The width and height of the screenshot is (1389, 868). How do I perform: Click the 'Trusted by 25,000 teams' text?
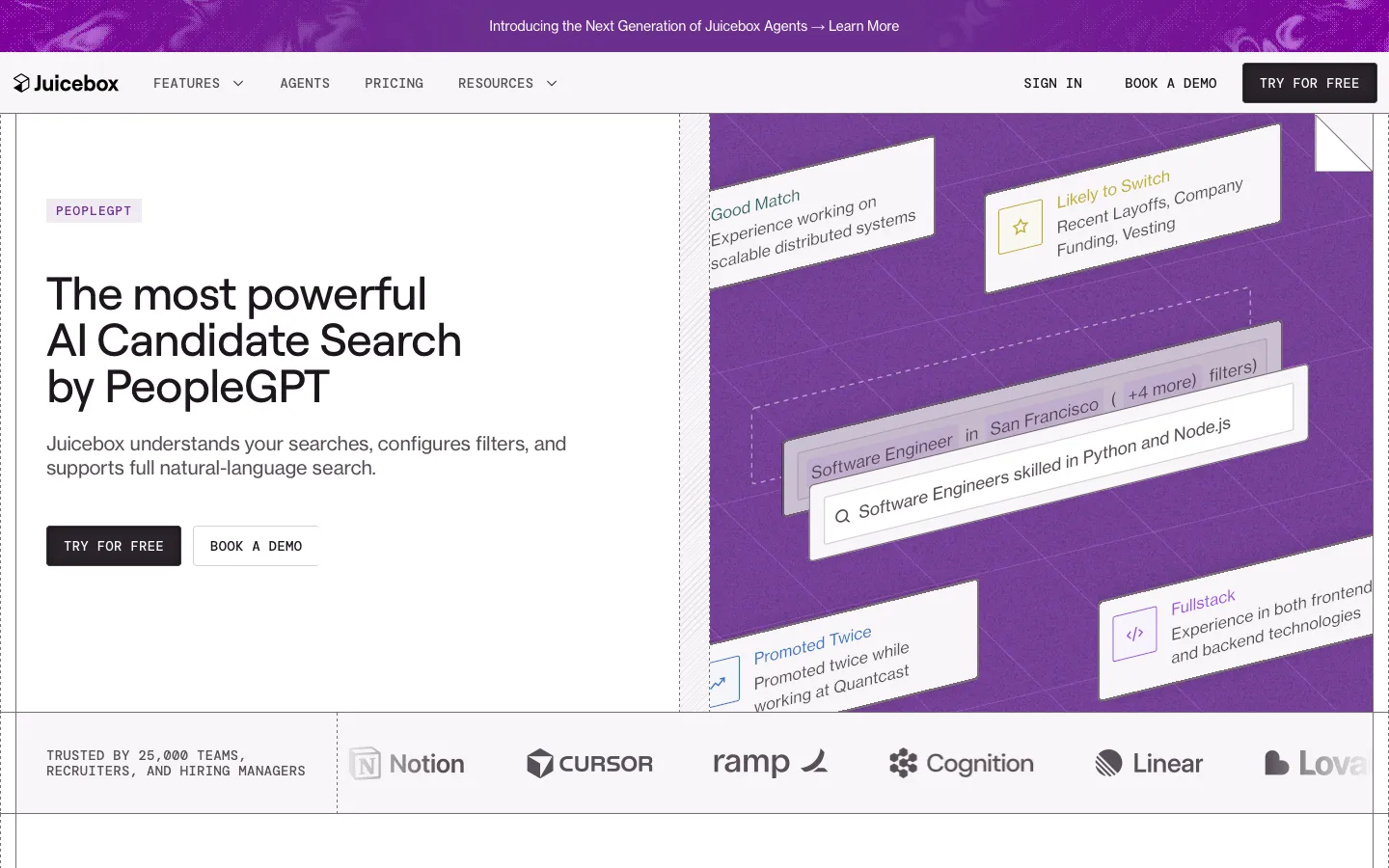tap(176, 763)
